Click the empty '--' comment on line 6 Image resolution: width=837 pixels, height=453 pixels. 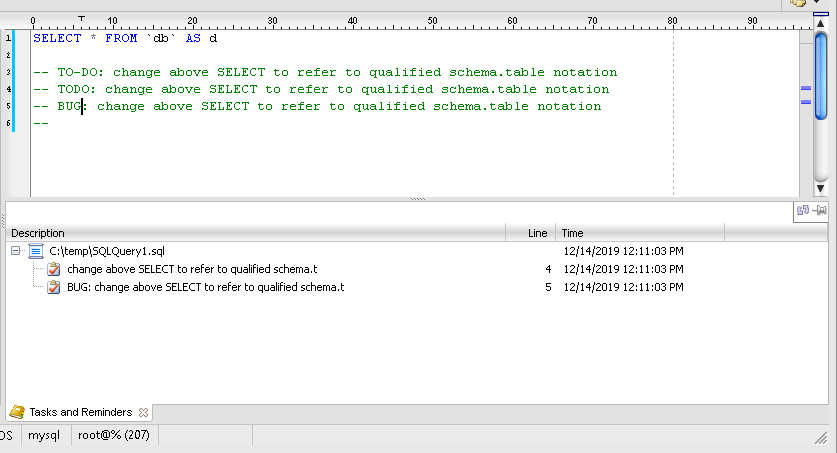(41, 123)
